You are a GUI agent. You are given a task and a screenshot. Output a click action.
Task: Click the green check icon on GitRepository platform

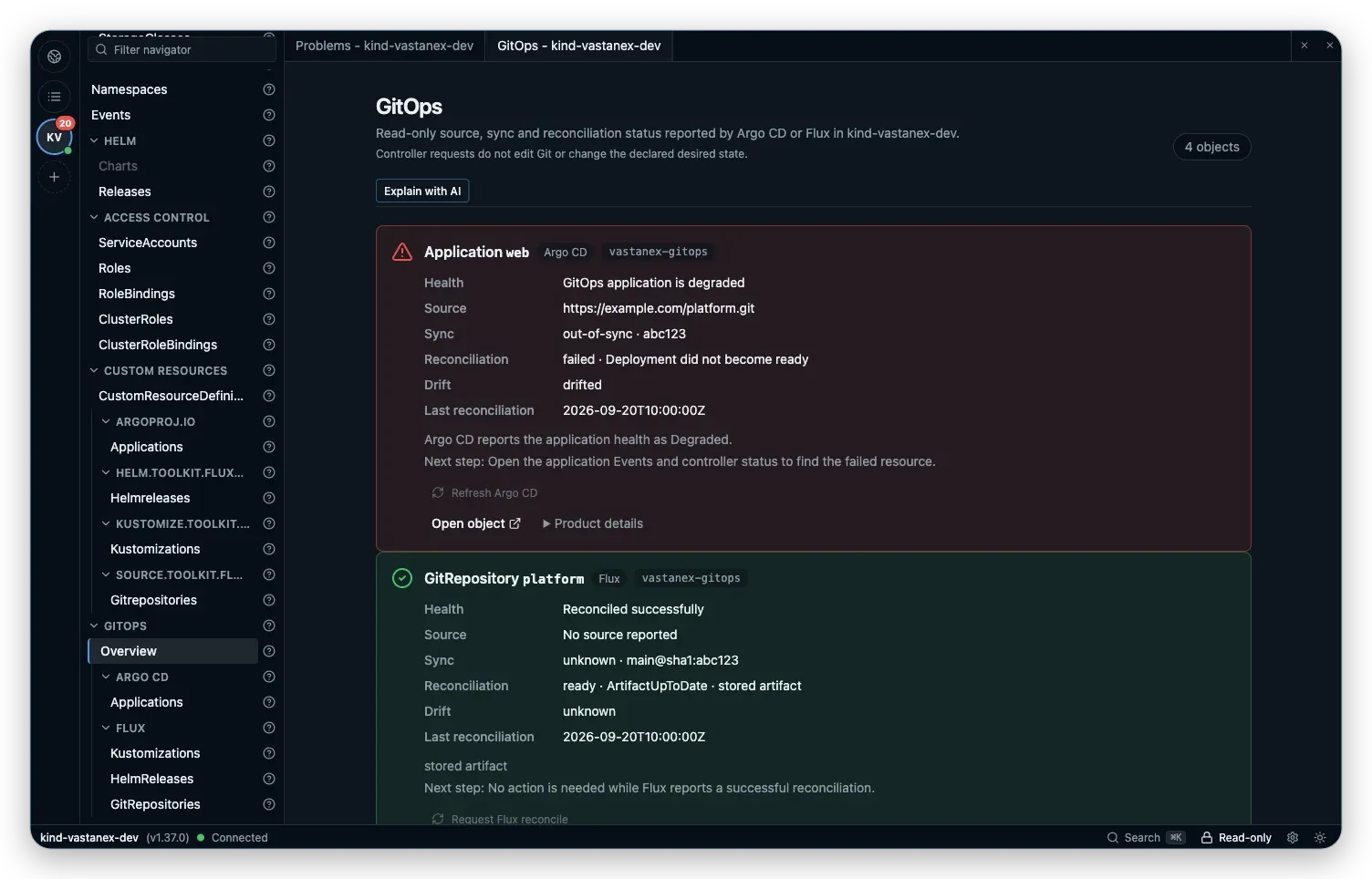402,578
